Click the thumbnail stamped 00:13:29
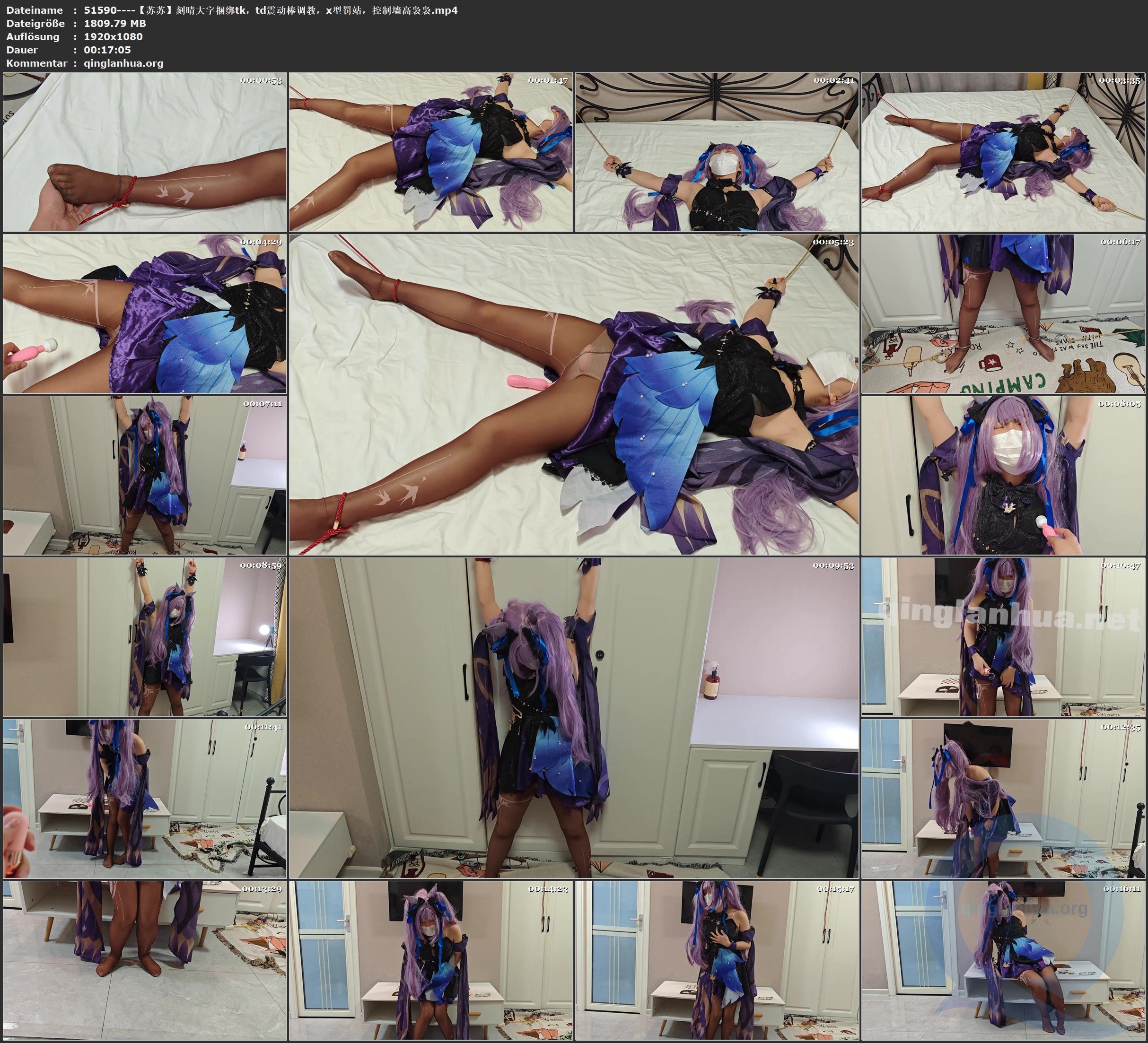 point(145,960)
